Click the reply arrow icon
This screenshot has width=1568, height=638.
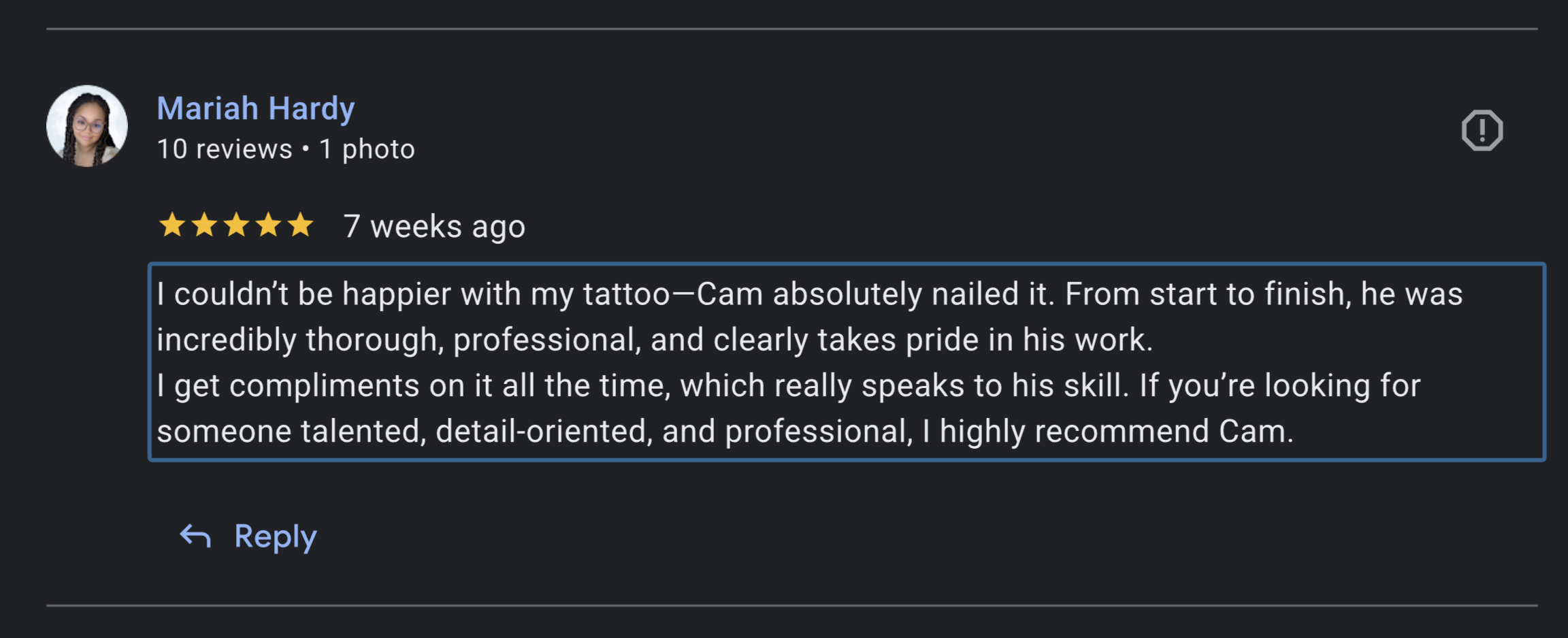point(195,537)
